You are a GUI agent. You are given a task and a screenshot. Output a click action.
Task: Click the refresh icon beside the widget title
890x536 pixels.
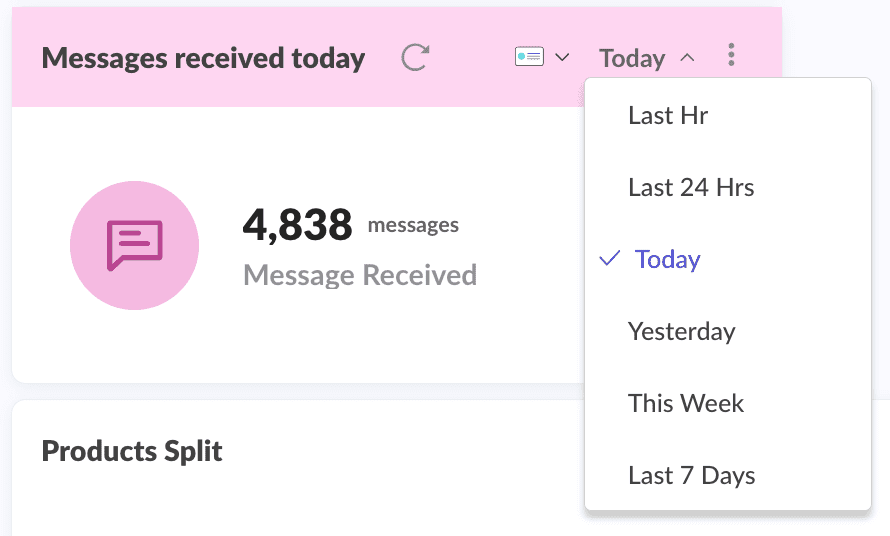click(x=415, y=58)
